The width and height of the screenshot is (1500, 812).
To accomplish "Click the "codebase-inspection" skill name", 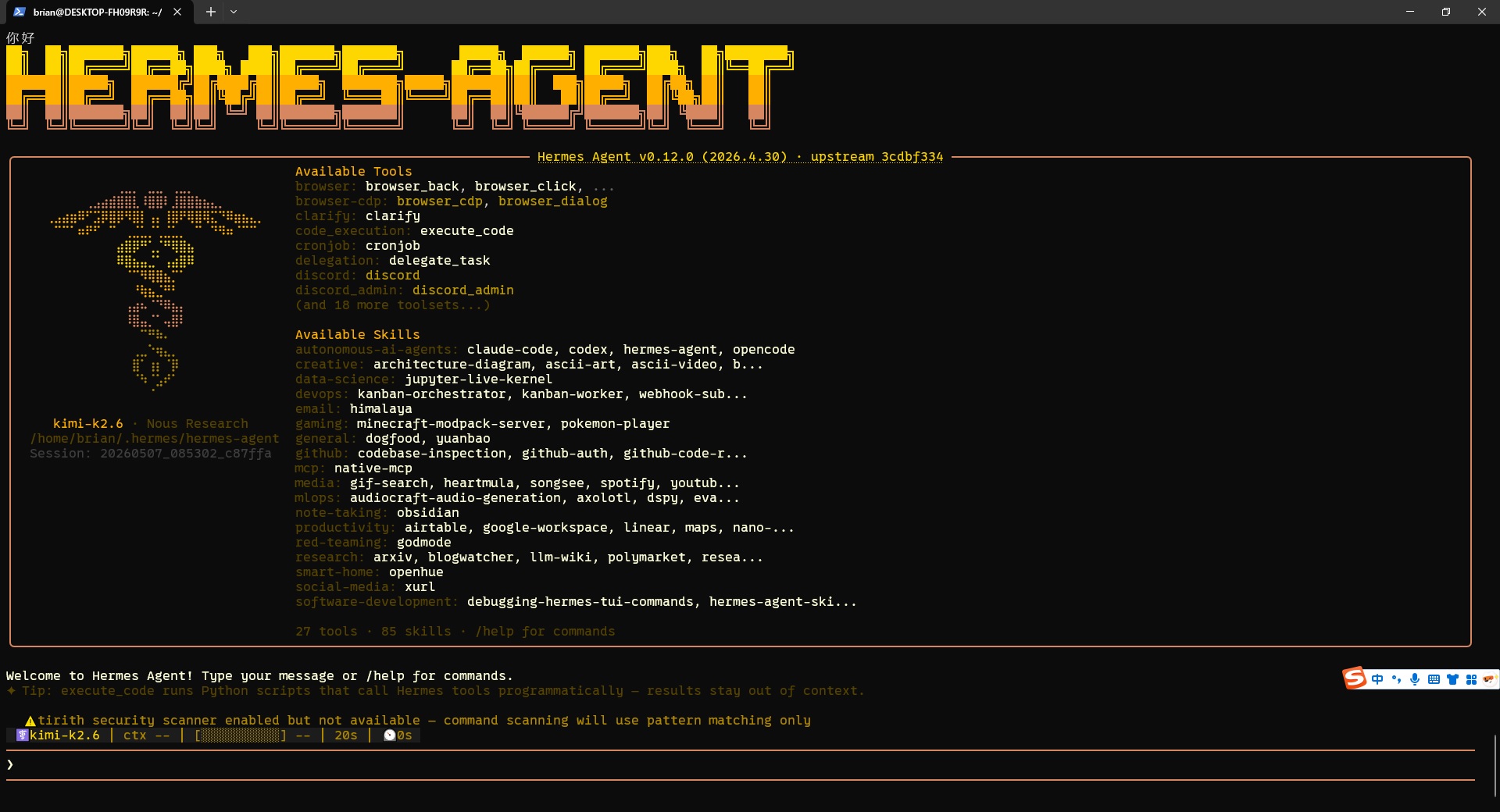I will [431, 453].
